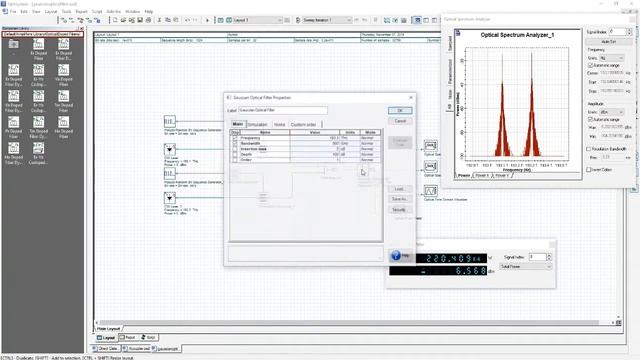Switch to Power X tab in spectrum analyzer
The width and height of the screenshot is (640, 360).
482,176
